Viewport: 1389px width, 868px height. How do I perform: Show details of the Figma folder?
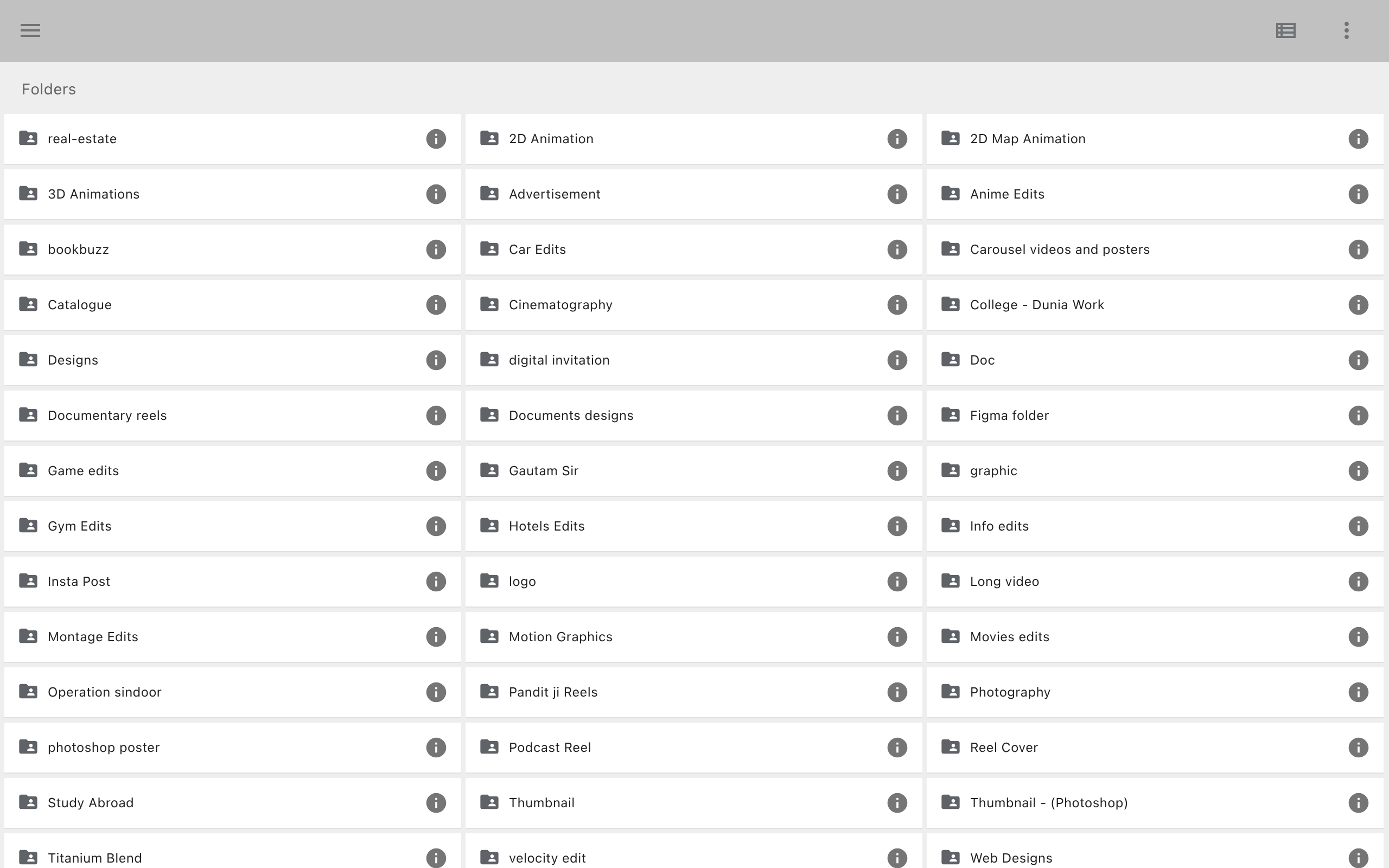point(1358,415)
